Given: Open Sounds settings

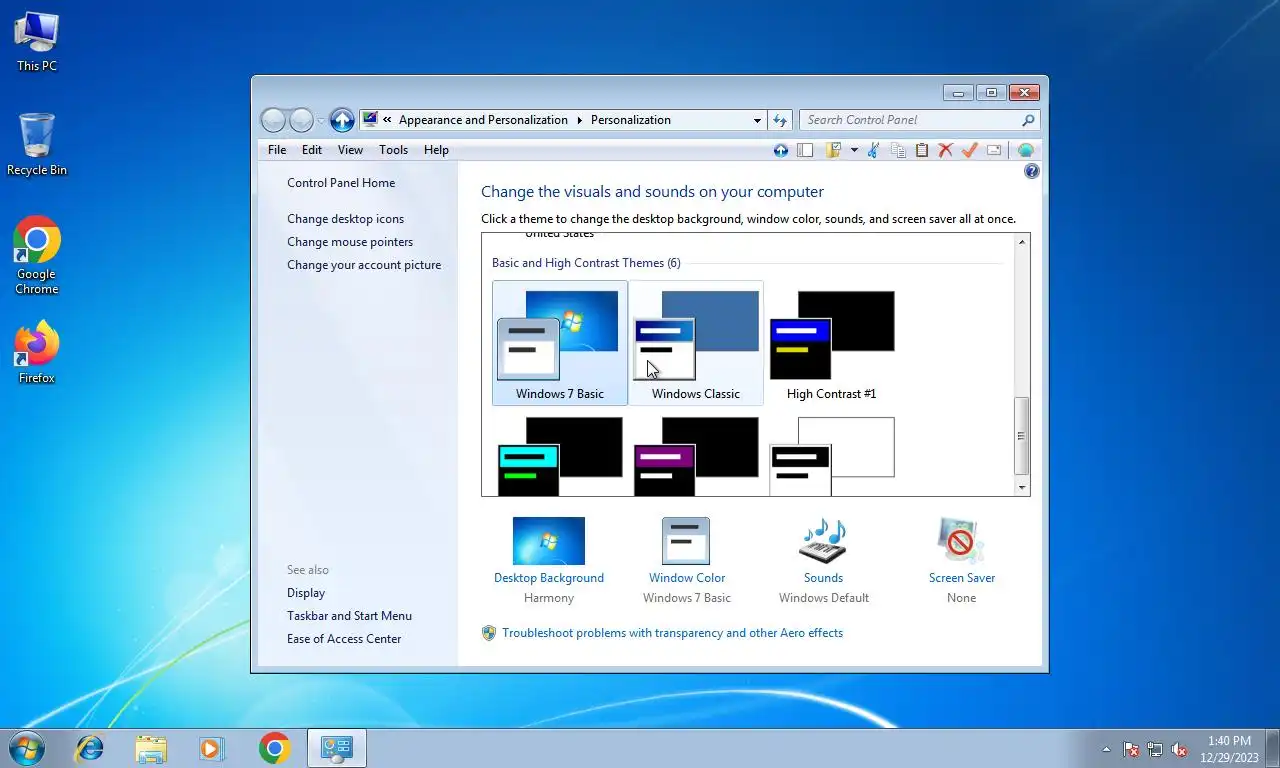Looking at the screenshot, I should point(824,560).
